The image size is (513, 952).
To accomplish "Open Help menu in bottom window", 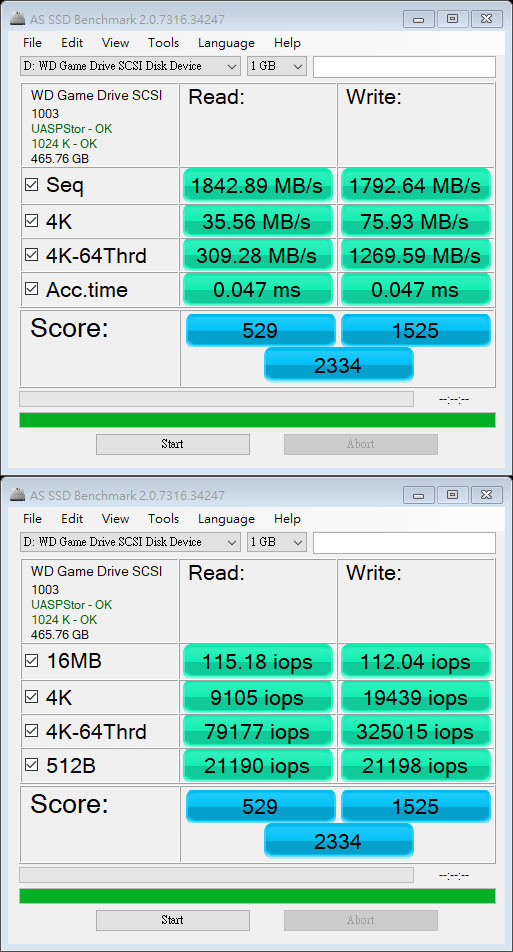I will (x=287, y=518).
